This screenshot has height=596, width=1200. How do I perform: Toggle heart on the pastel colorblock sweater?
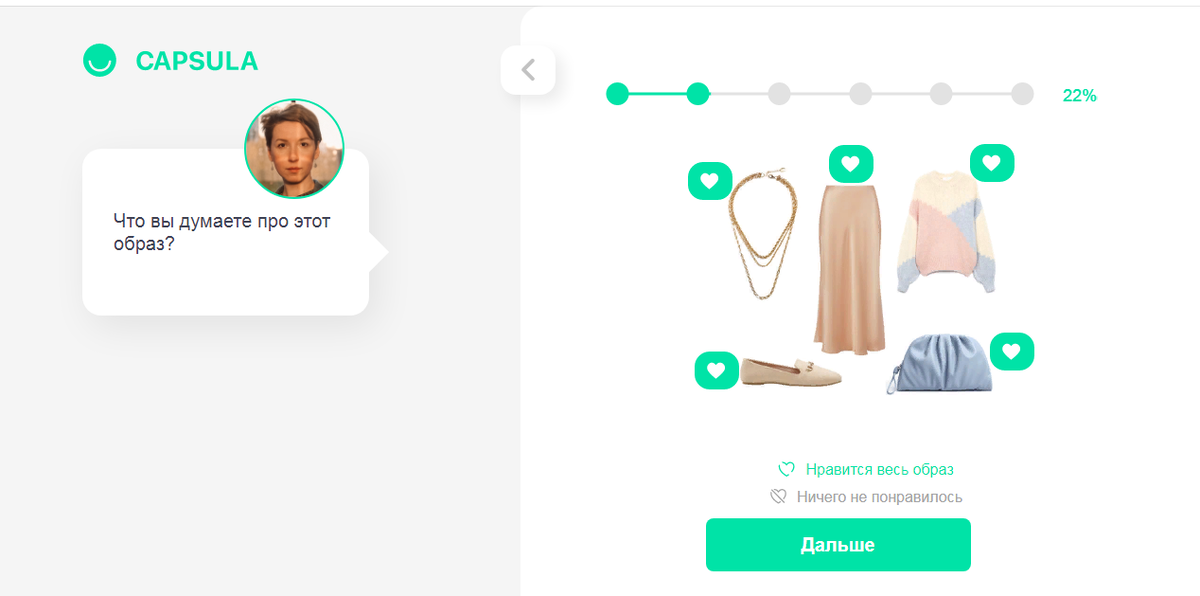[992, 163]
